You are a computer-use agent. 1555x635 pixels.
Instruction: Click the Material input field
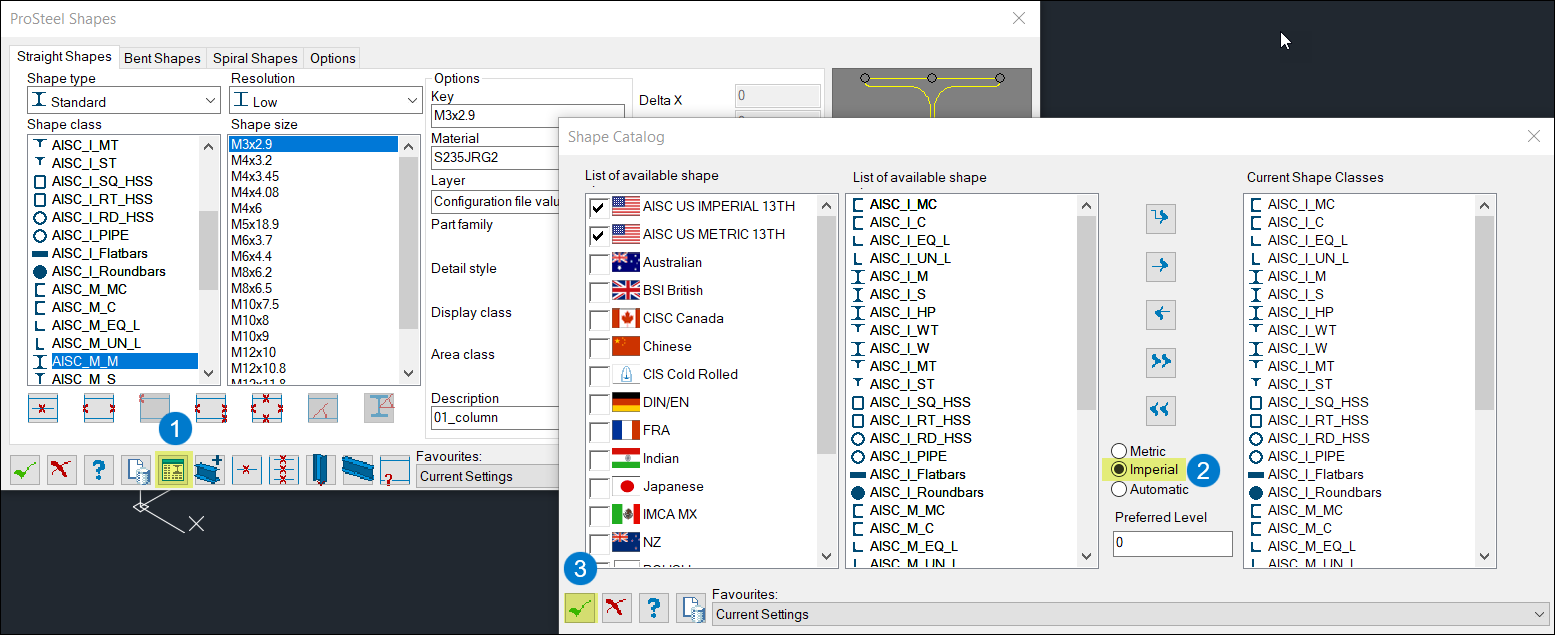click(494, 157)
